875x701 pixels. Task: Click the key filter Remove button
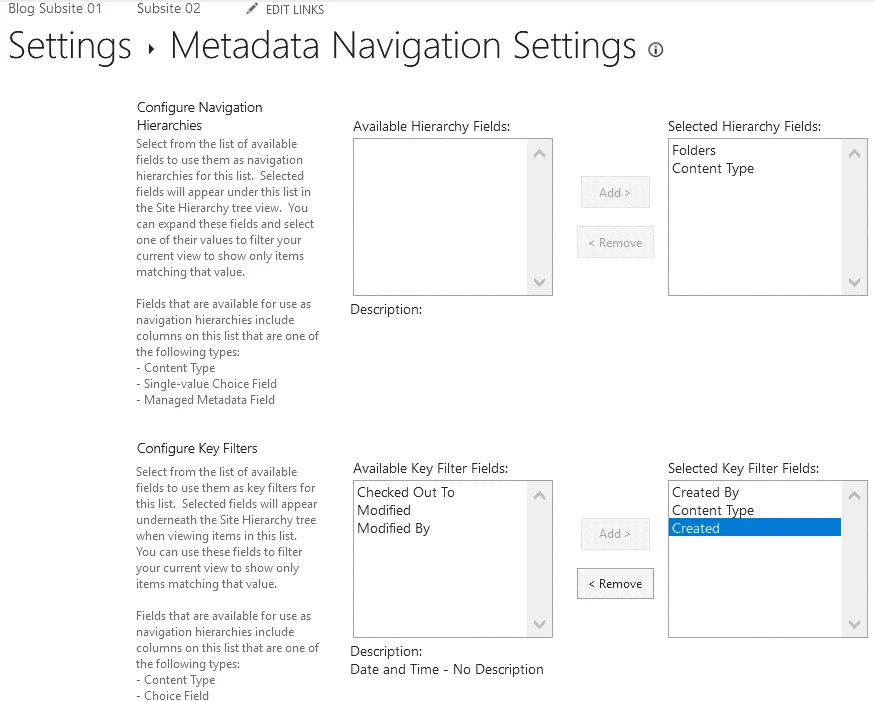pyautogui.click(x=614, y=583)
